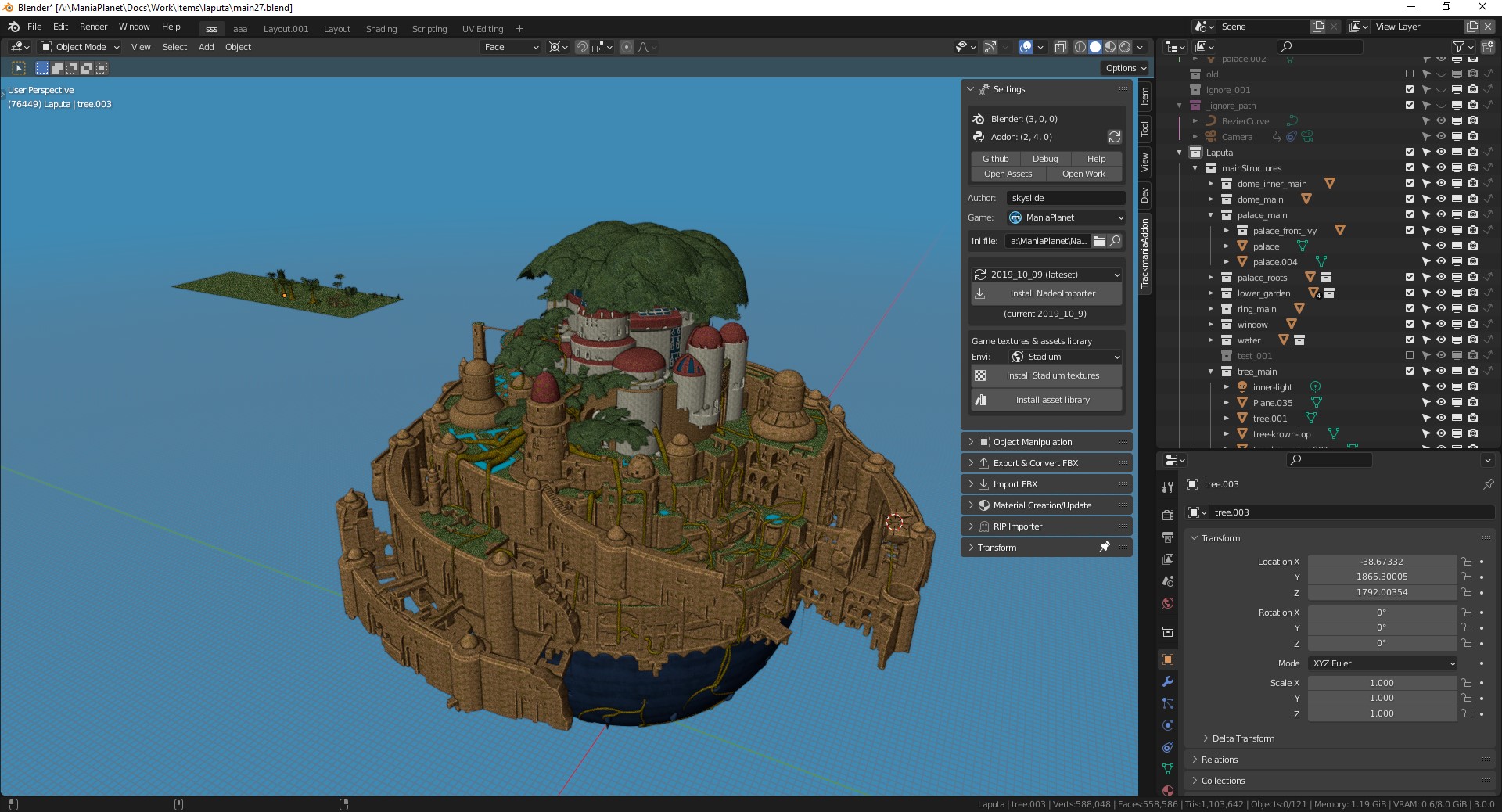The image size is (1502, 812).
Task: Click Install NadeoImporter button
Action: click(1047, 293)
